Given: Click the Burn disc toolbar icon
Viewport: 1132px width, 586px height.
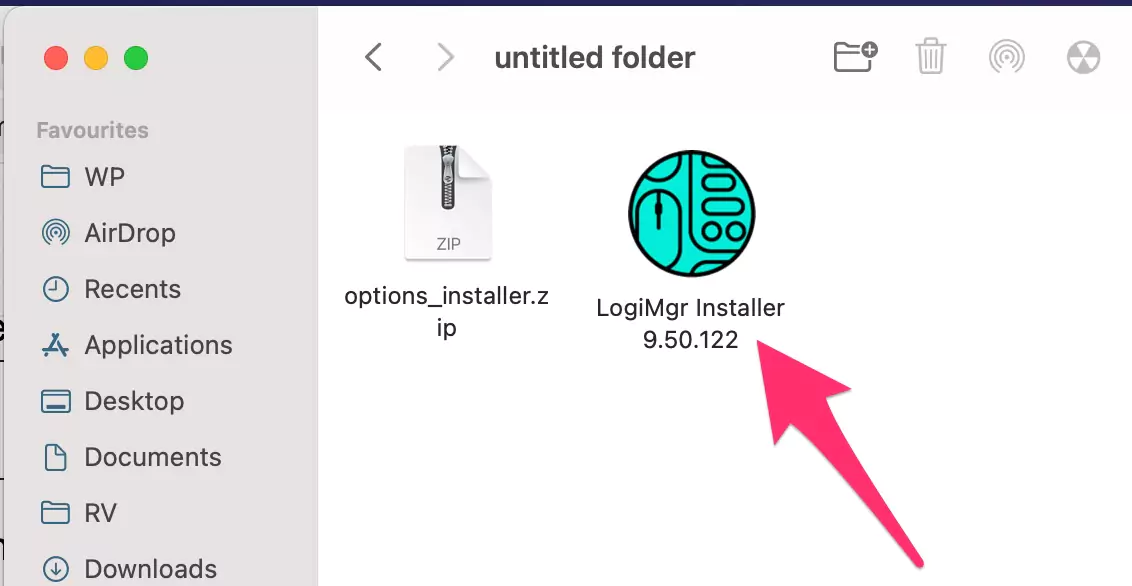Looking at the screenshot, I should coord(1083,57).
